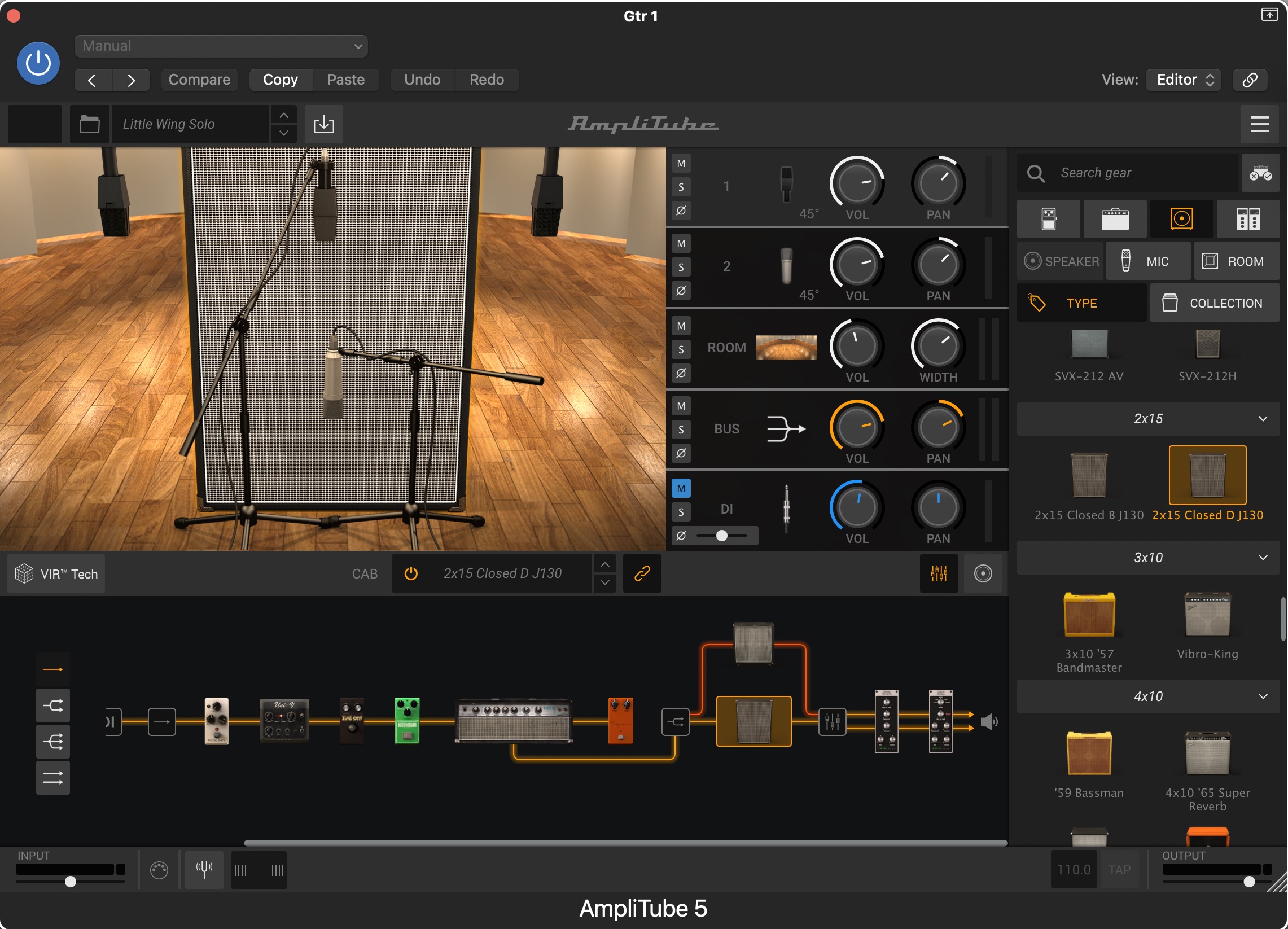Select the single series routing icon
Image resolution: width=1288 pixels, height=929 pixels.
[53, 669]
